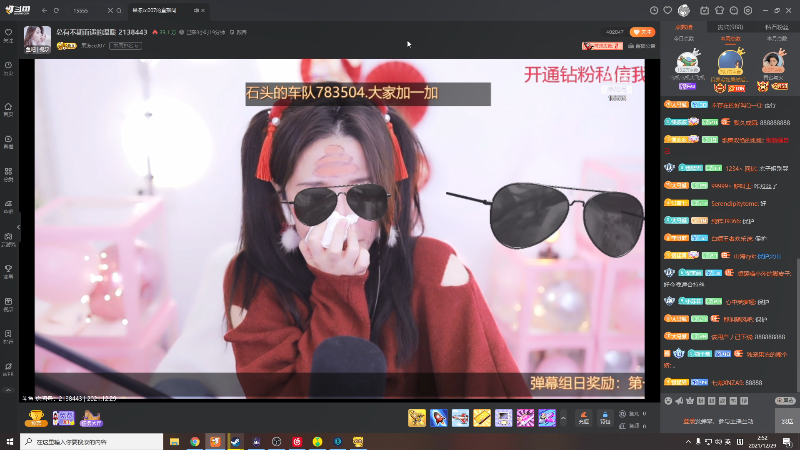
Task: Open the gold trophy activity icon
Action: tap(36, 418)
